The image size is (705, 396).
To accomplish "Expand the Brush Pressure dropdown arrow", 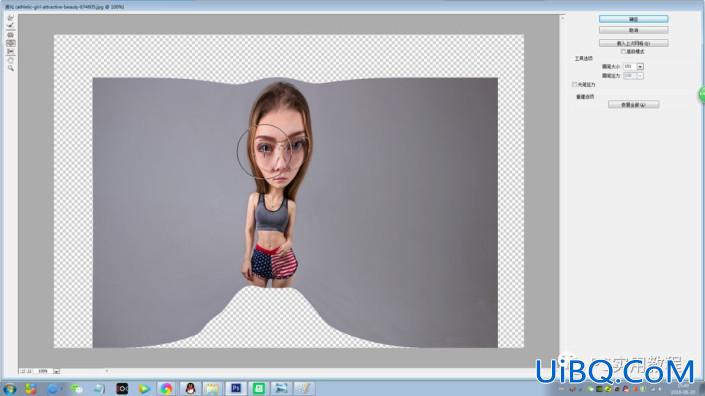I will pos(640,76).
